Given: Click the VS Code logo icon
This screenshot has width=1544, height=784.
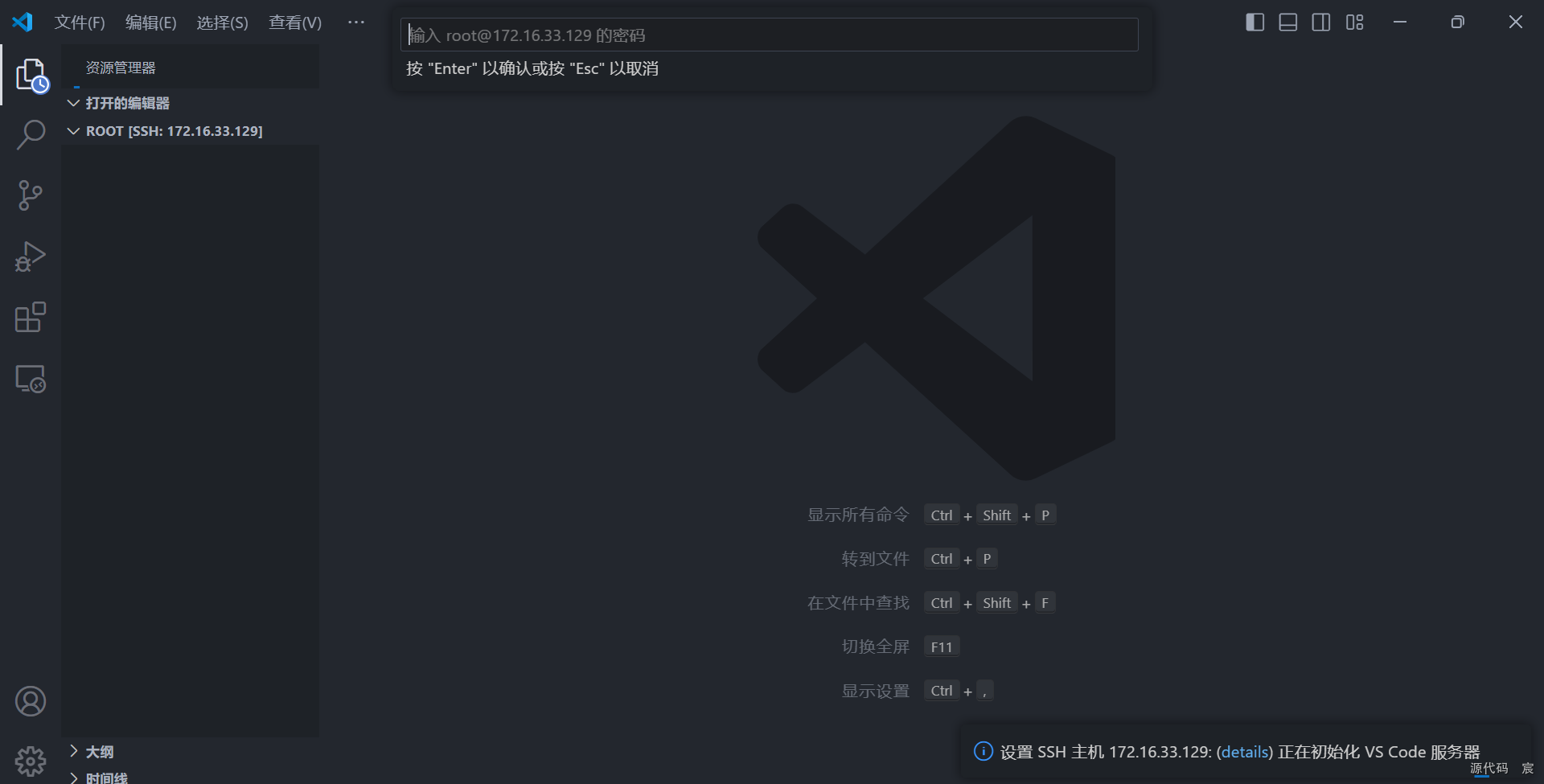Looking at the screenshot, I should [x=23, y=22].
